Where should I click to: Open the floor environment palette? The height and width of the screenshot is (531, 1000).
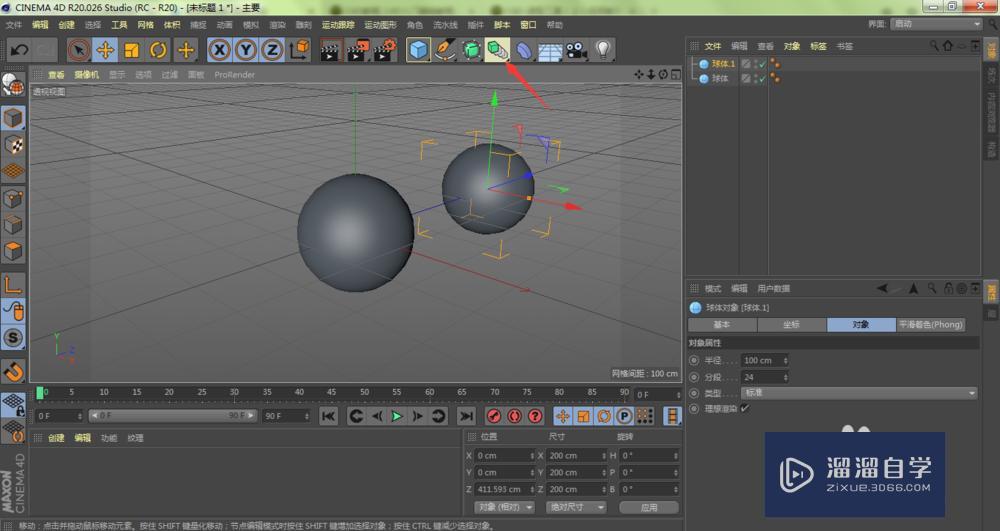click(x=550, y=51)
